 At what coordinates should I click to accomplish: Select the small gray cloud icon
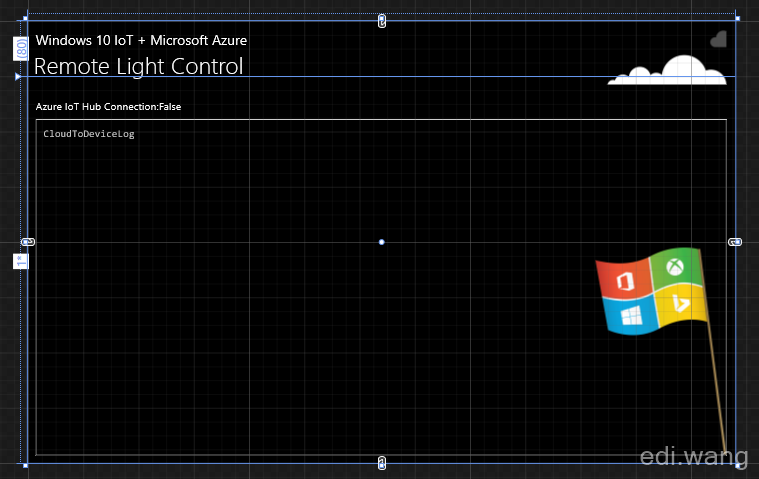click(718, 39)
